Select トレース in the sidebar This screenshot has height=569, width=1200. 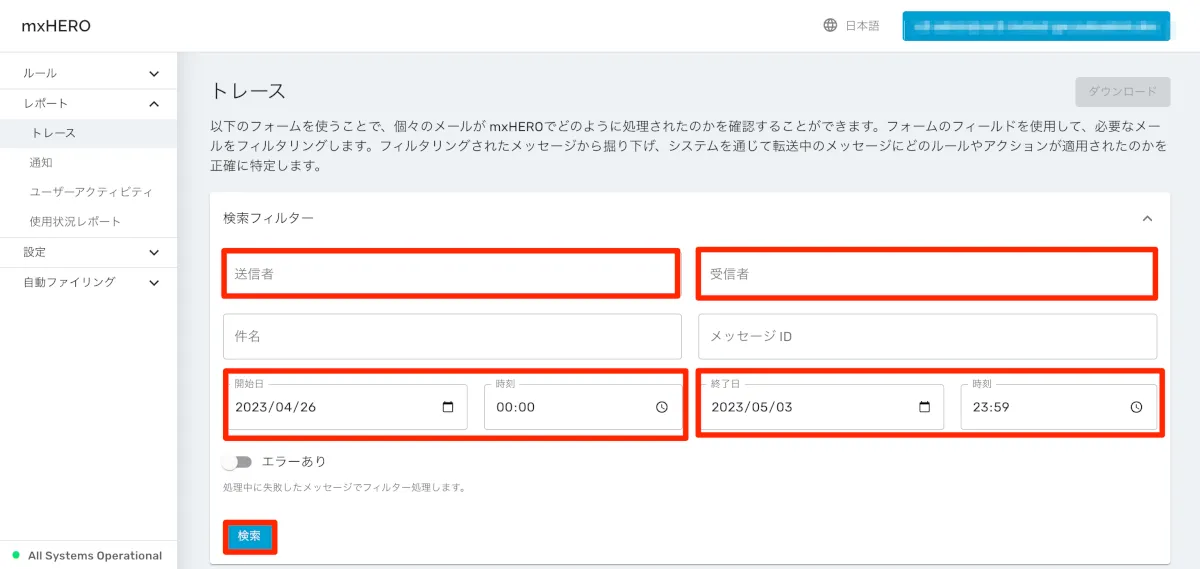[88, 133]
